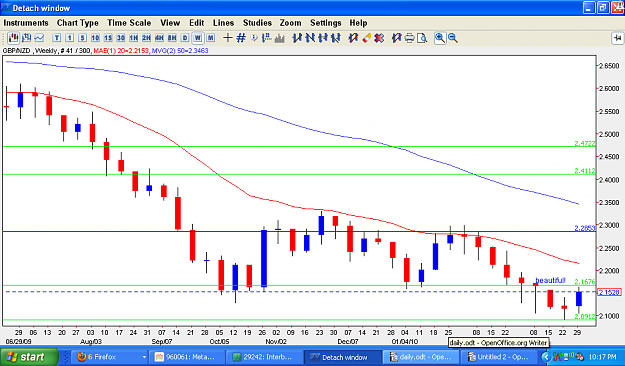Viewport: 625px width, 366px height.
Task: Click the MVG(2) 50=2.3463 study label
Action: click(x=180, y=51)
